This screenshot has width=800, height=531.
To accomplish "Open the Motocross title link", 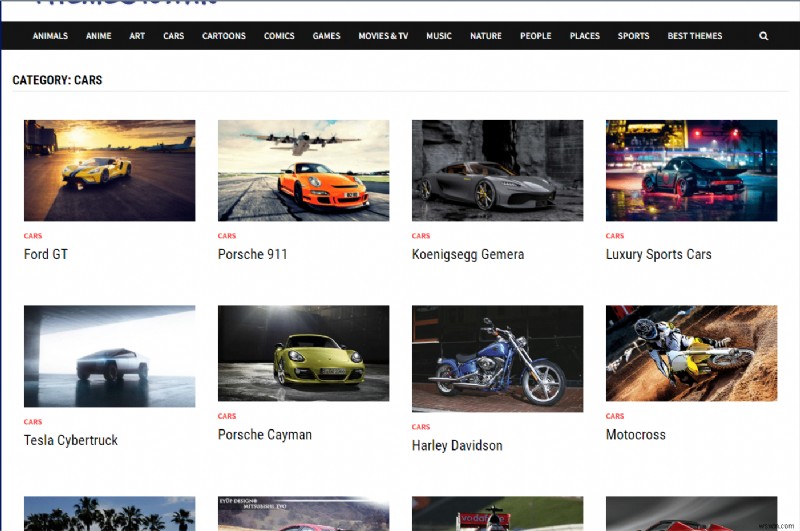I will pos(636,435).
